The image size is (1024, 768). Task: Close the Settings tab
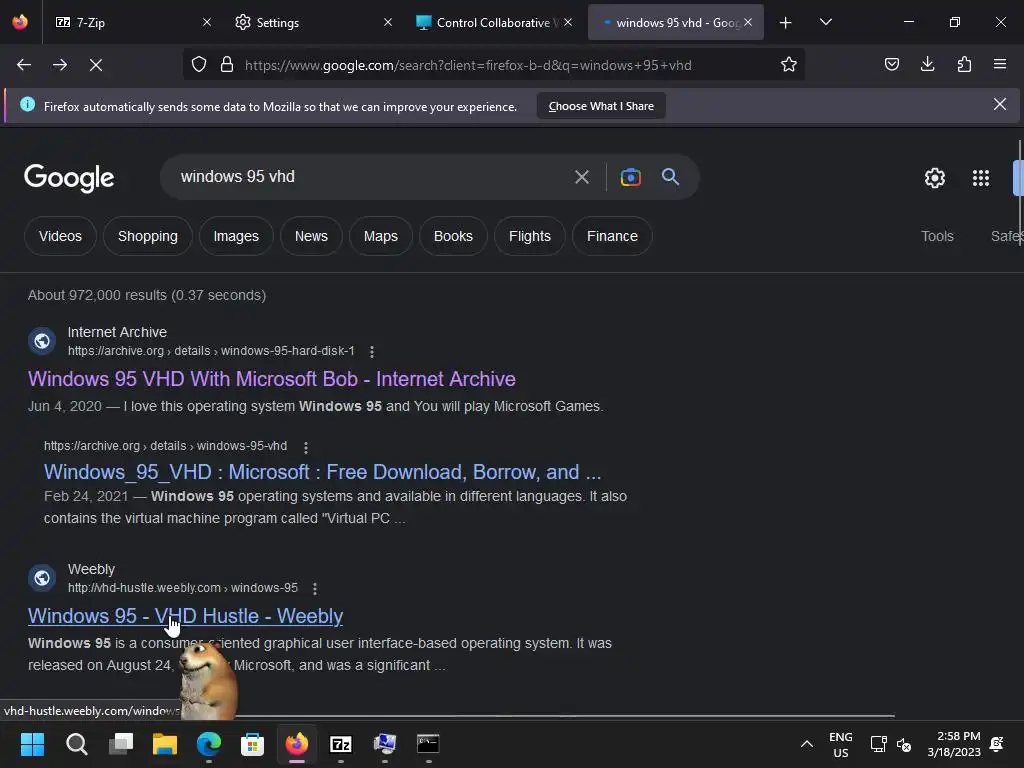coord(388,23)
